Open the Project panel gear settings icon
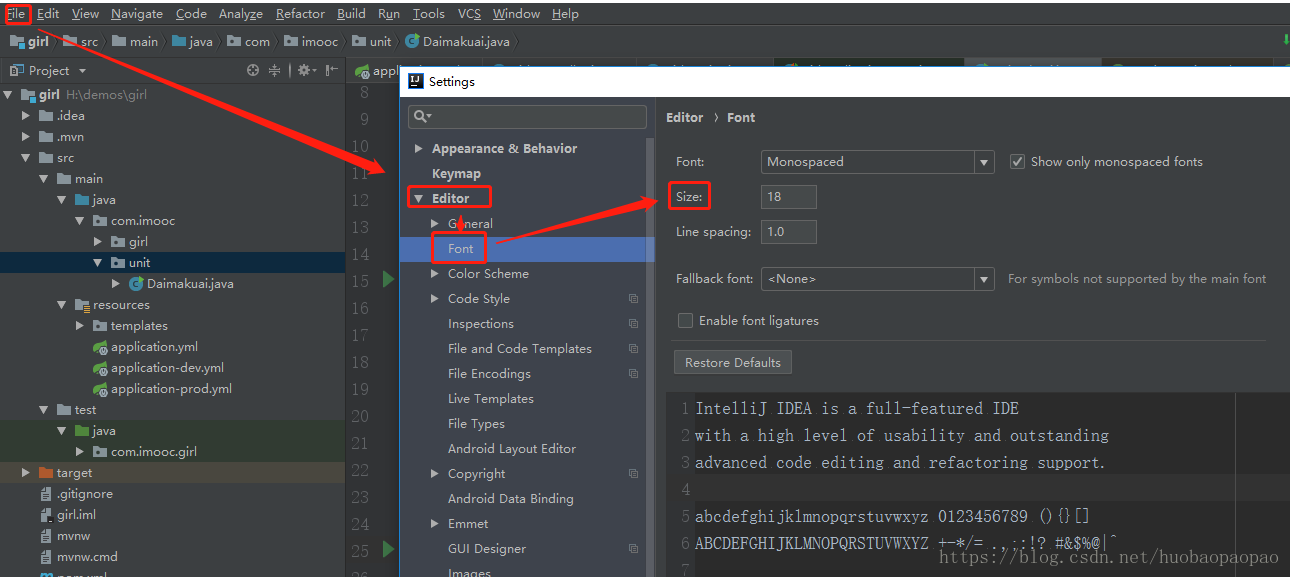This screenshot has width=1290, height=577. (304, 70)
